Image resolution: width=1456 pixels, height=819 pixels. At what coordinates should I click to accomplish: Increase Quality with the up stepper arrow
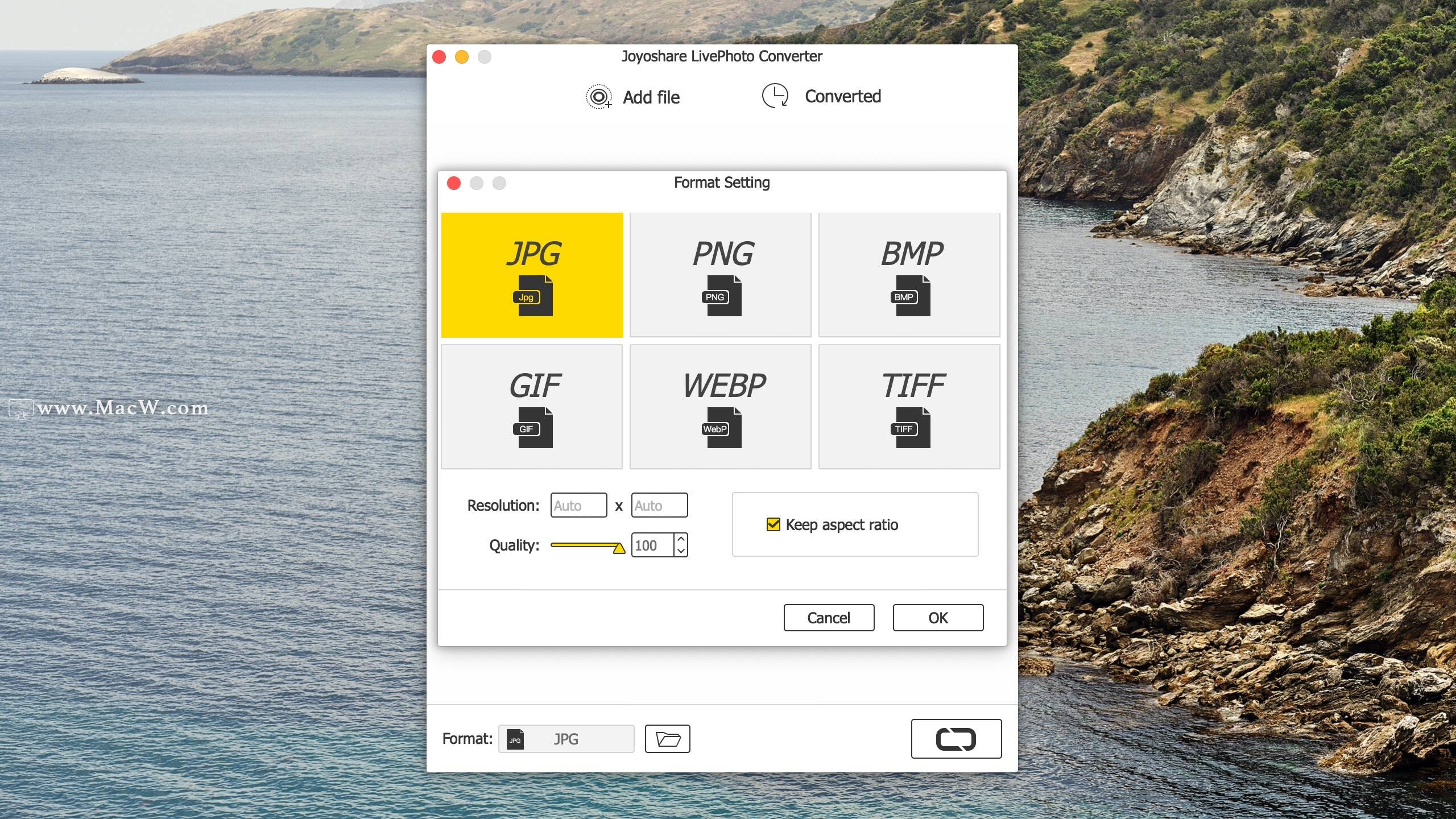[x=681, y=539]
